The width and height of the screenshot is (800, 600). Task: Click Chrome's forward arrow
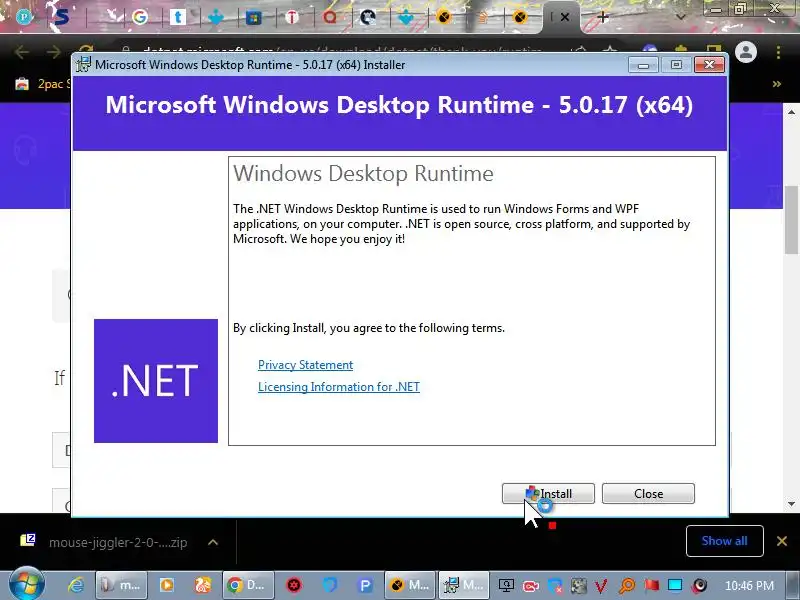[x=54, y=52]
